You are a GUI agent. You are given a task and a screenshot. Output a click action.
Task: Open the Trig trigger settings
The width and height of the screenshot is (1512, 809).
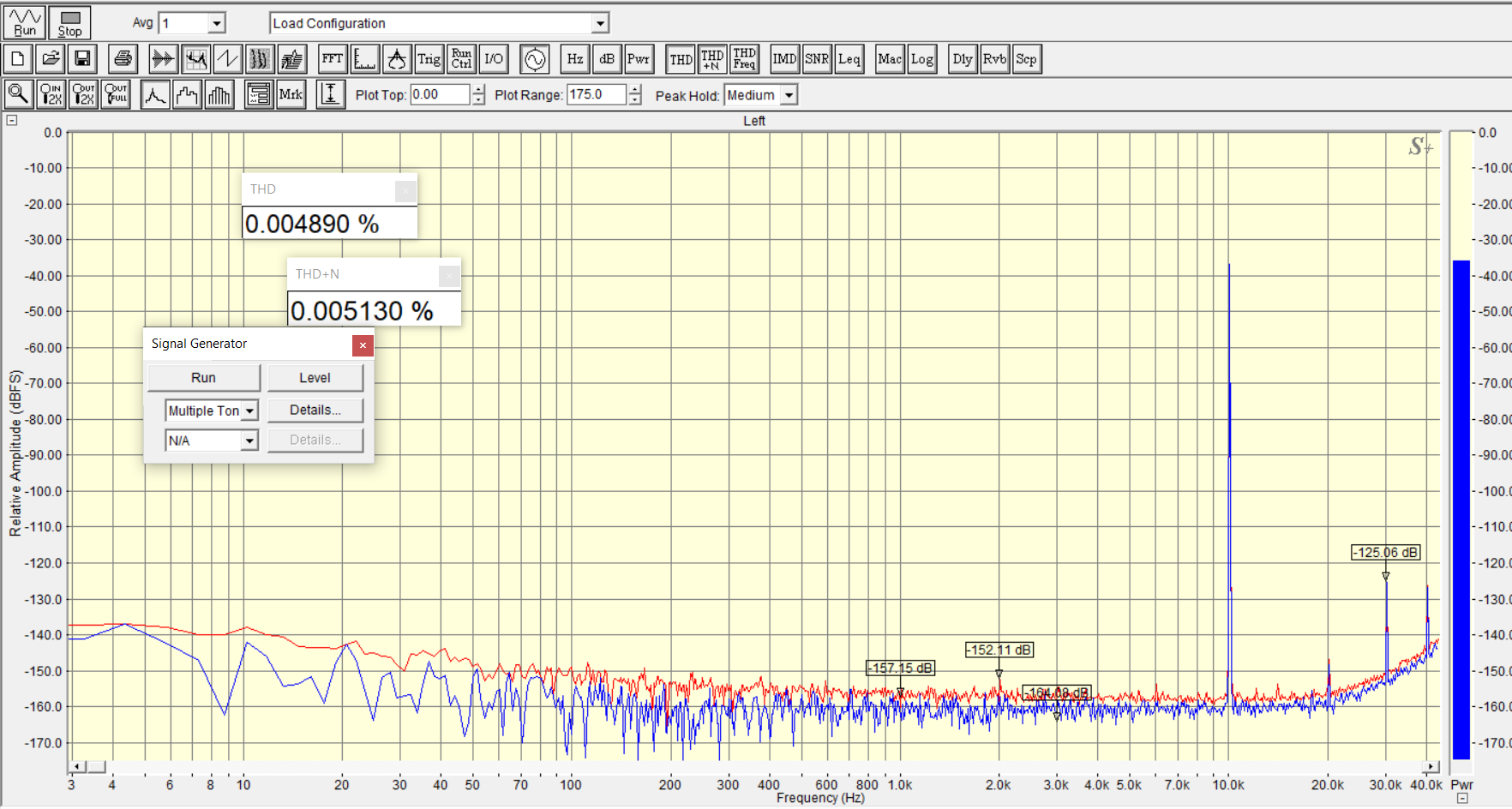tap(429, 59)
